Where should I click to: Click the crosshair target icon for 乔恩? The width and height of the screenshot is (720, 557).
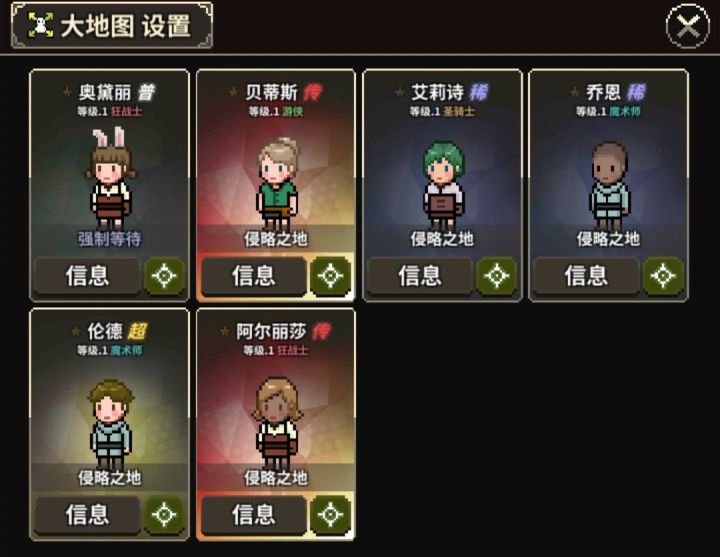(x=663, y=276)
